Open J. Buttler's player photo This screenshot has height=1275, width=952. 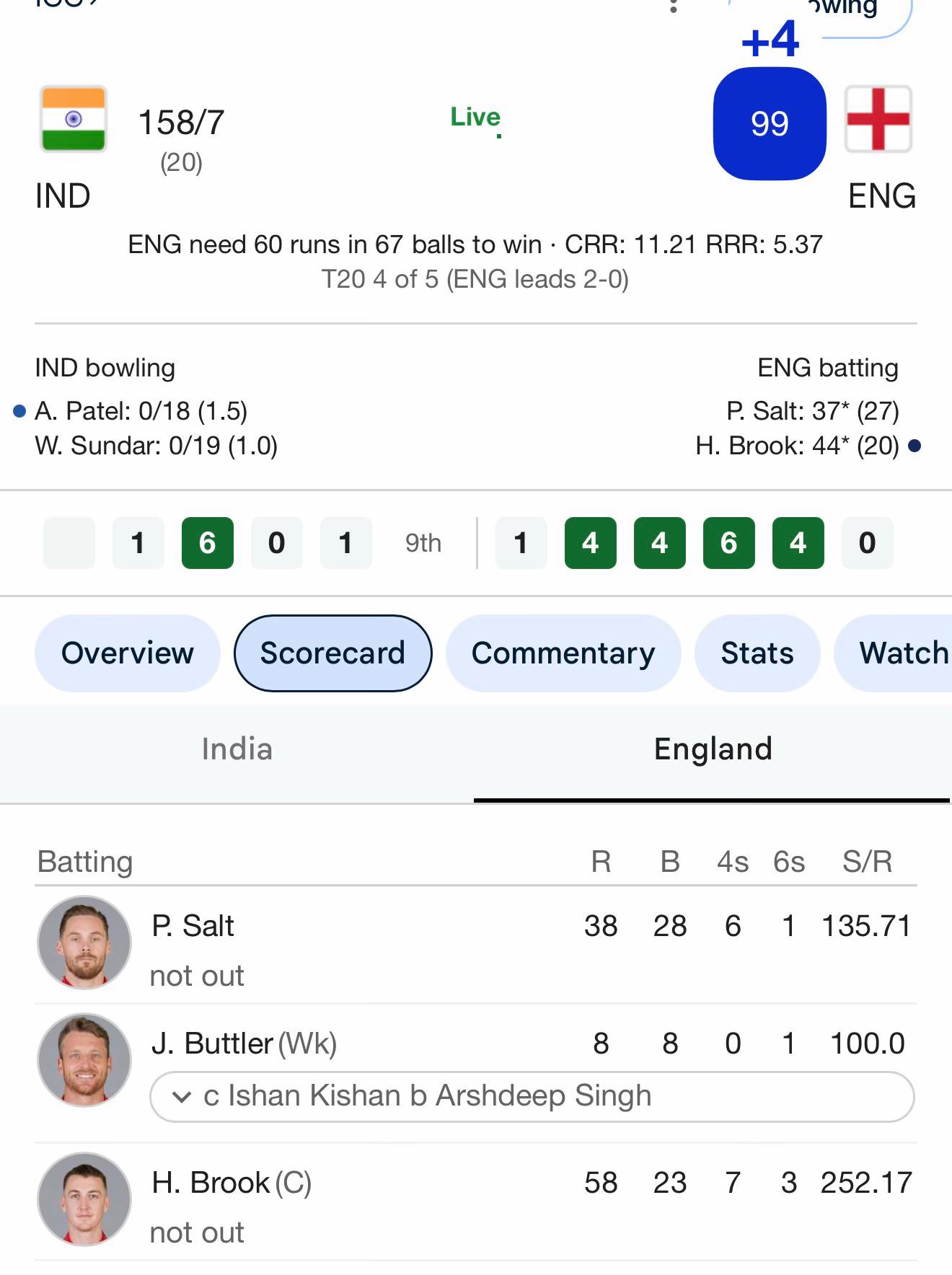click(x=84, y=1060)
